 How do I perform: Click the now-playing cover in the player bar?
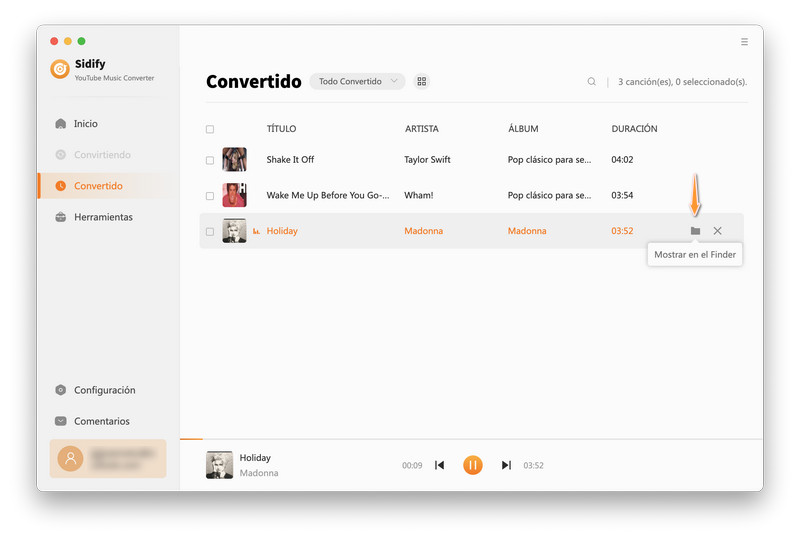click(x=219, y=465)
